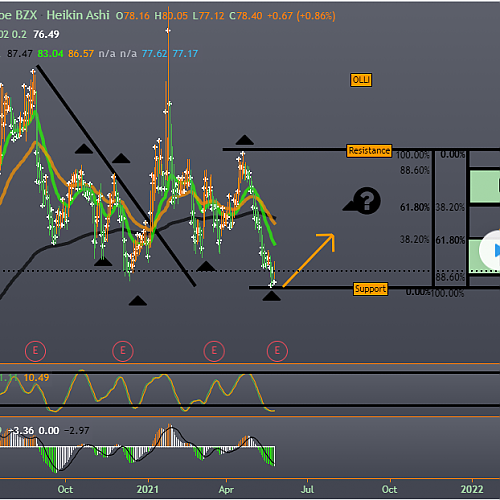Click the green 83.04 moving average value
The height and width of the screenshot is (500, 500).
(50, 54)
